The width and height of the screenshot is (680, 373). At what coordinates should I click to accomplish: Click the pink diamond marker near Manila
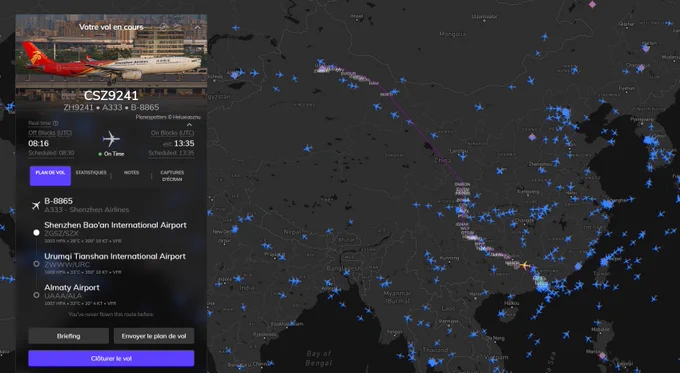click(x=602, y=356)
